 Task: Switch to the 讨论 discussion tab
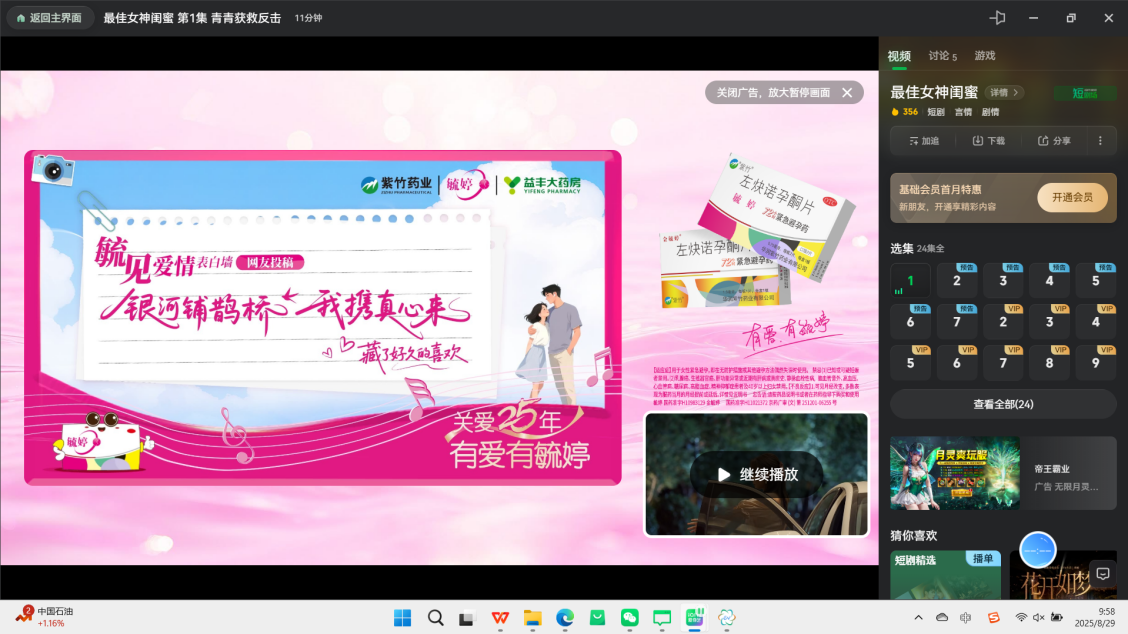pos(942,56)
